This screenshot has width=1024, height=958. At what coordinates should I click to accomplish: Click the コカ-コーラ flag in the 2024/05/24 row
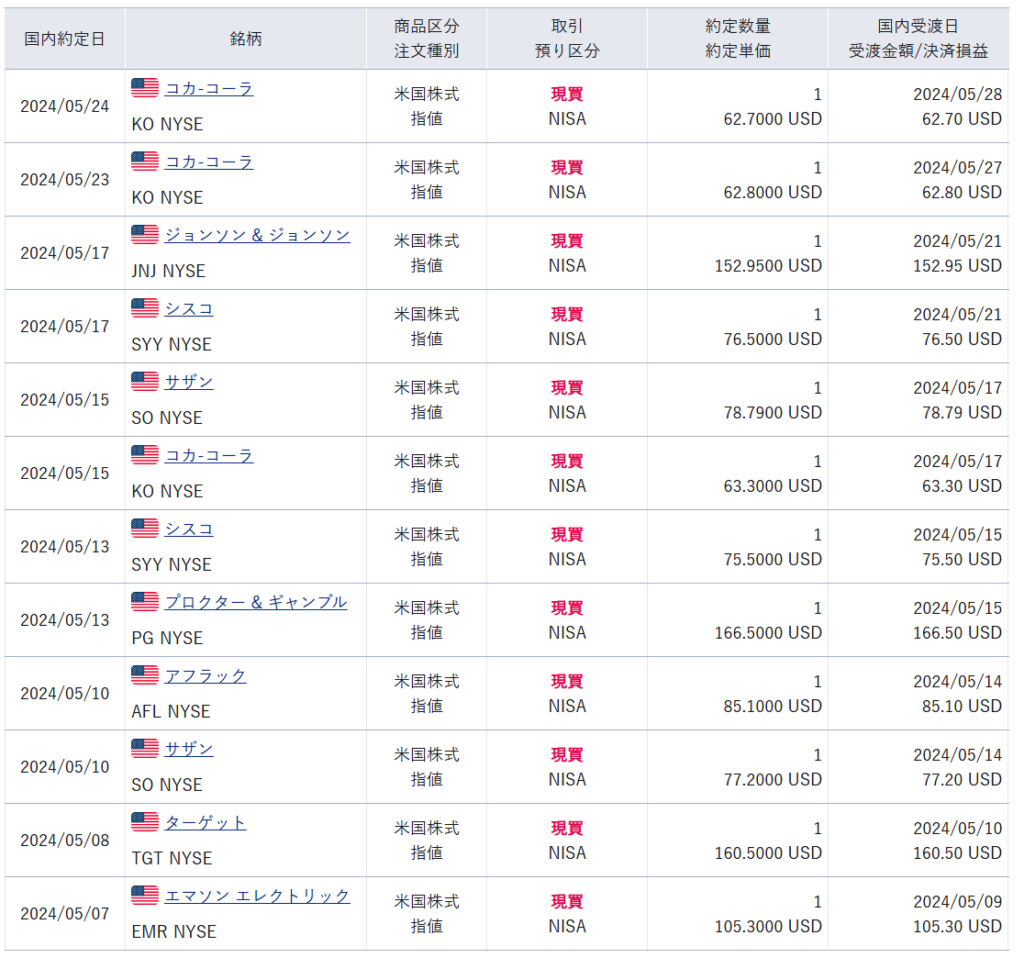(x=145, y=88)
